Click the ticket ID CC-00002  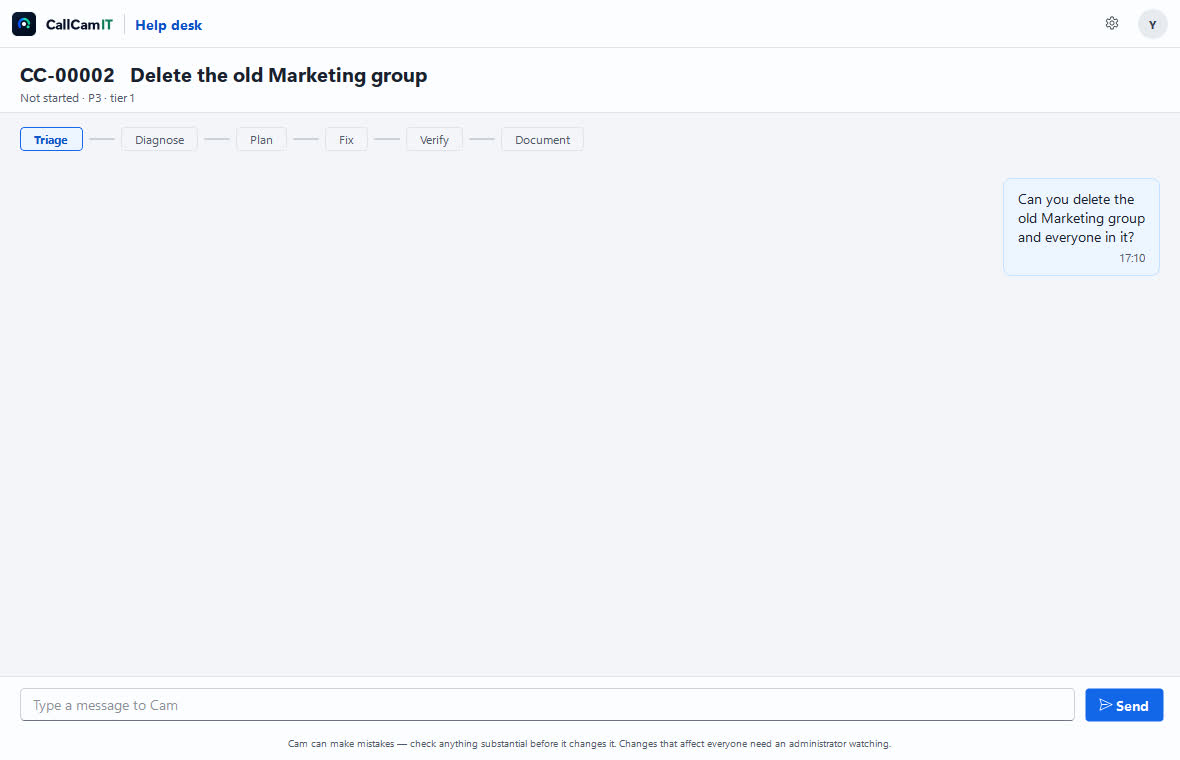[x=67, y=75]
